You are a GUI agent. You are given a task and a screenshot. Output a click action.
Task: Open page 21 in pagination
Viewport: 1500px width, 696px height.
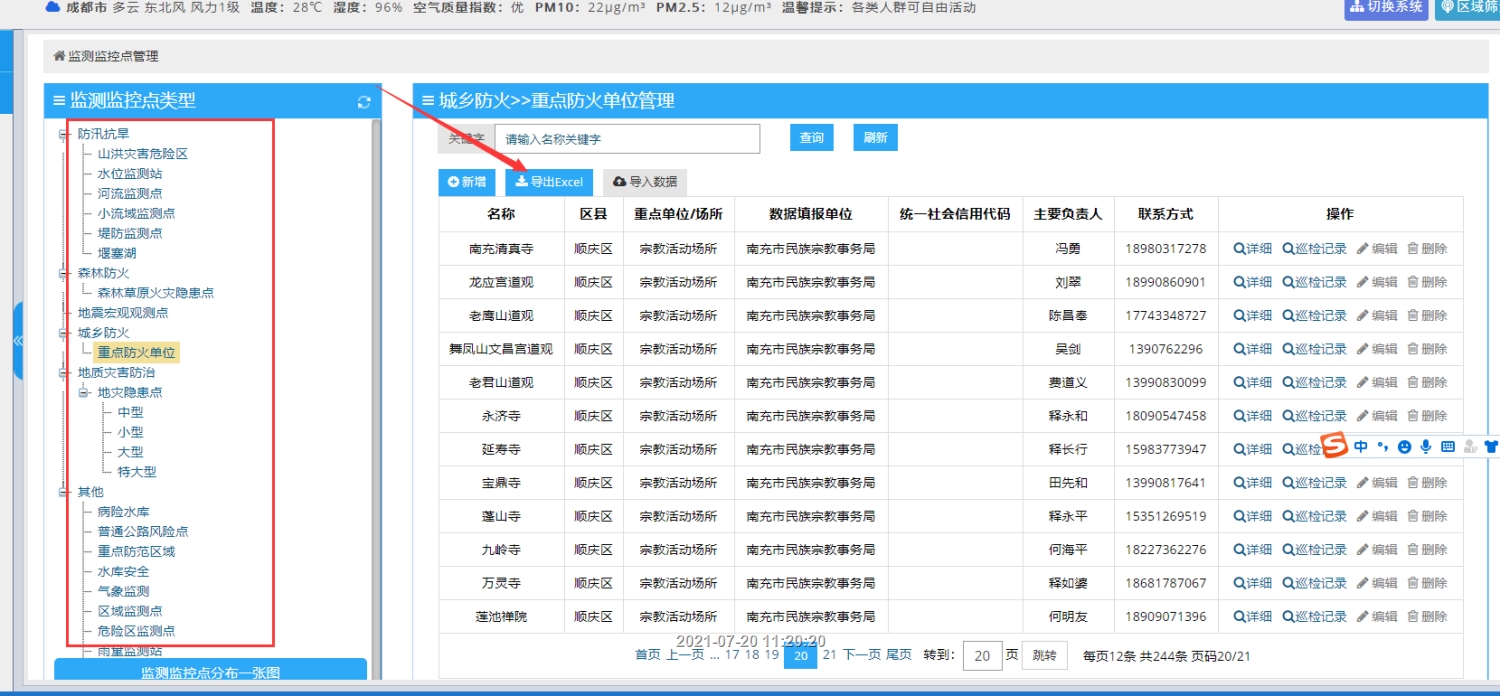pyautogui.click(x=829, y=655)
